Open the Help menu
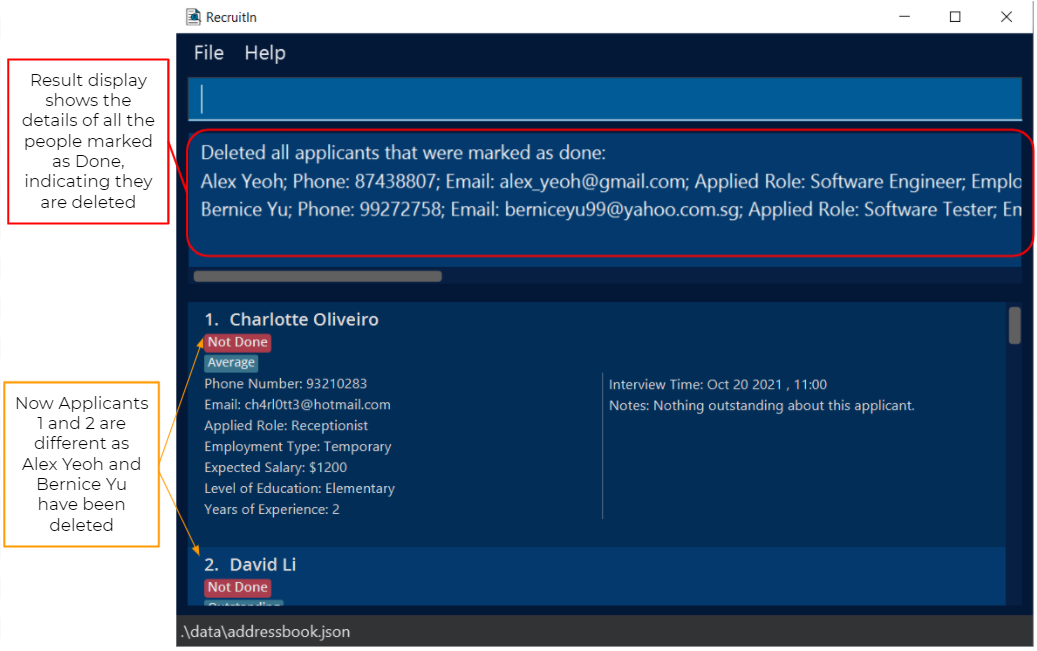The height and width of the screenshot is (651, 1037). (x=265, y=53)
